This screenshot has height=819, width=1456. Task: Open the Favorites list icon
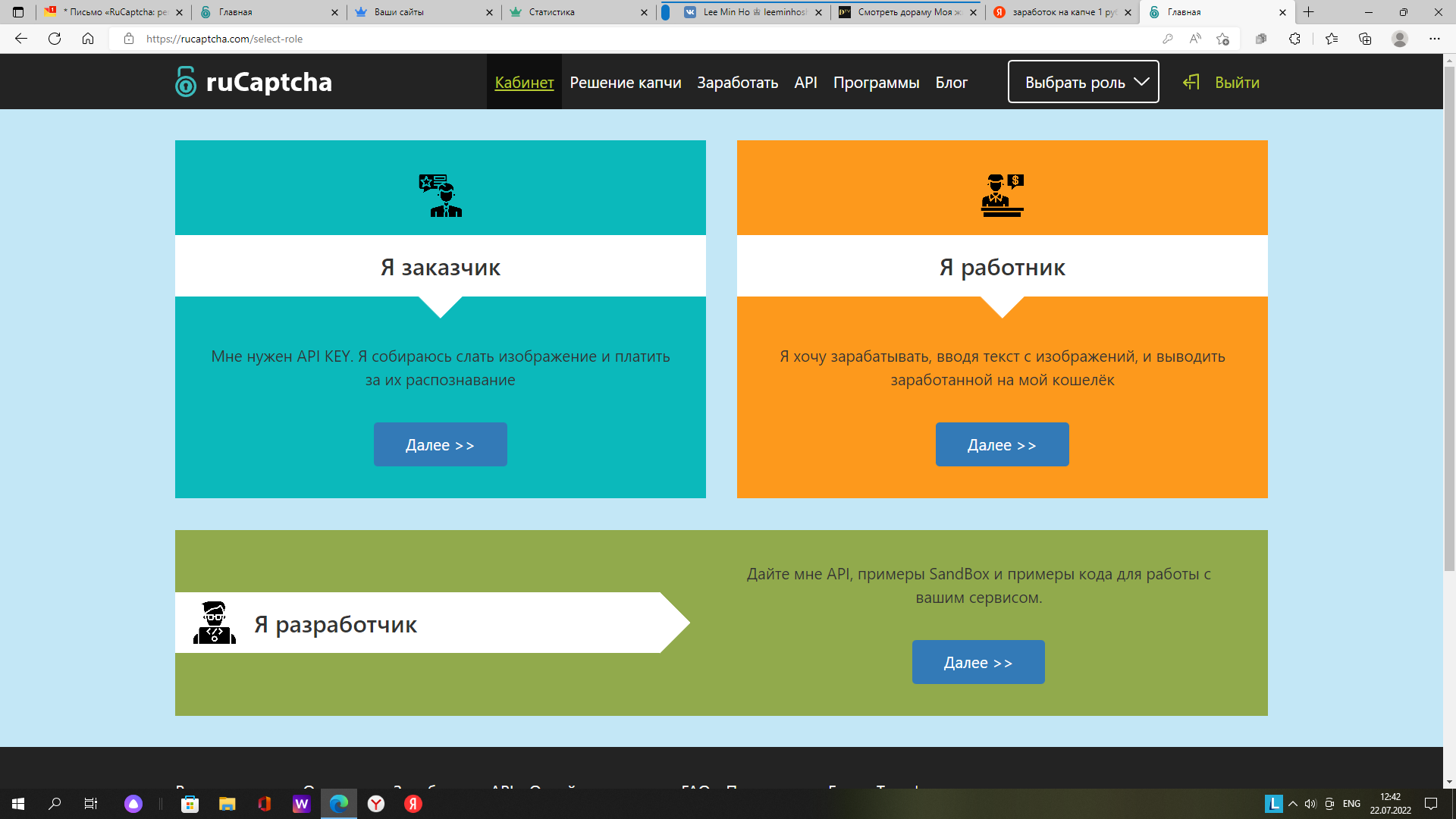point(1332,39)
